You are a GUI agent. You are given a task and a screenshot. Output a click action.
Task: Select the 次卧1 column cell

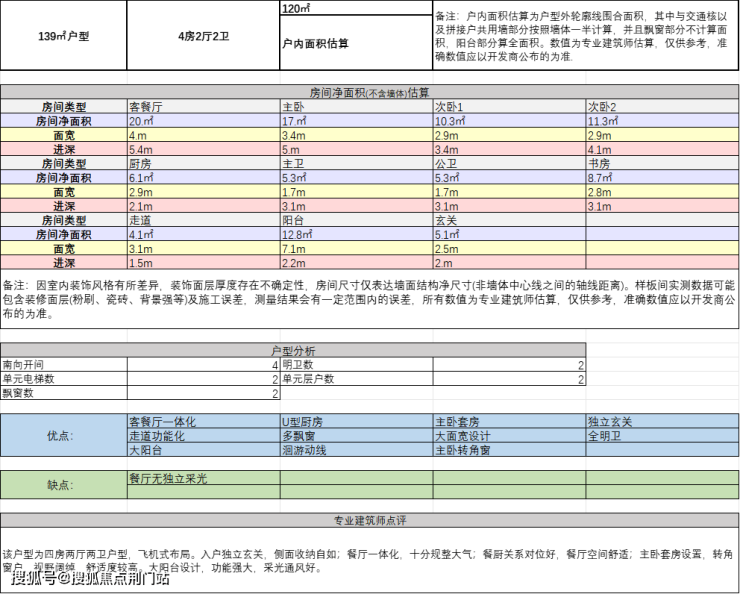508,106
